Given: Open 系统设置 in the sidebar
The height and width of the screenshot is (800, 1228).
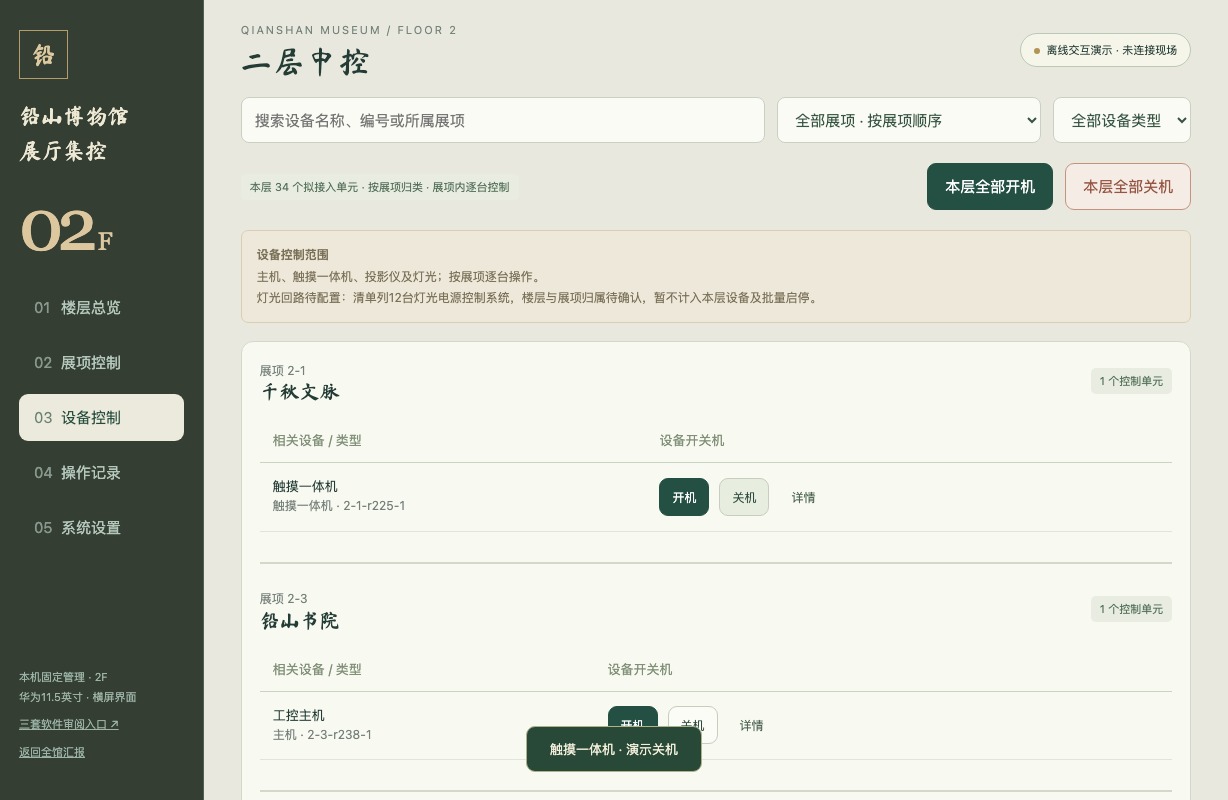Looking at the screenshot, I should coord(101,527).
